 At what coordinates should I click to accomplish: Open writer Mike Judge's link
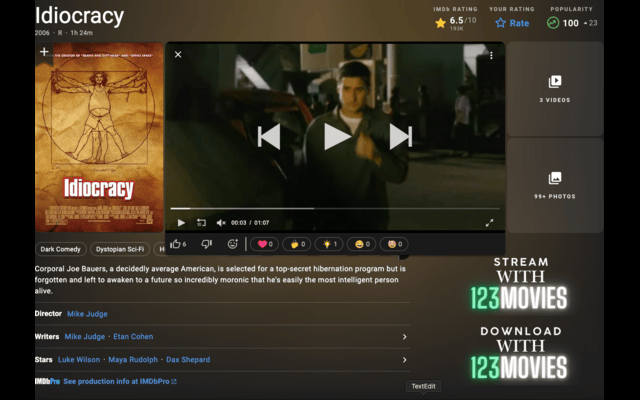[x=85, y=336]
